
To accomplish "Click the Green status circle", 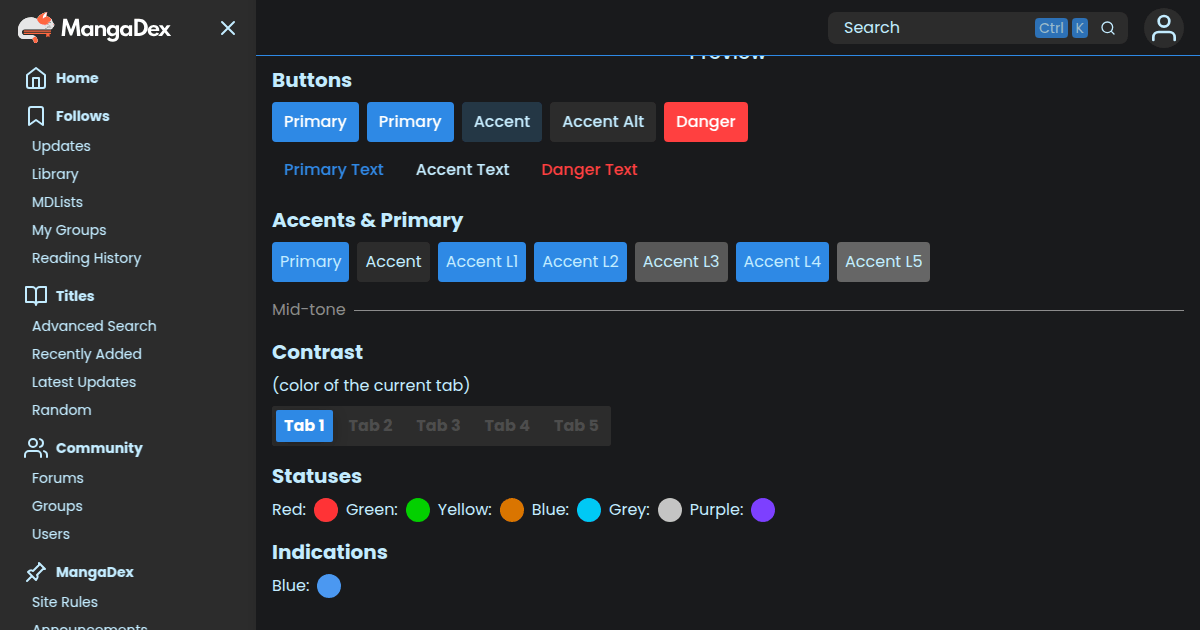I will click(418, 510).
